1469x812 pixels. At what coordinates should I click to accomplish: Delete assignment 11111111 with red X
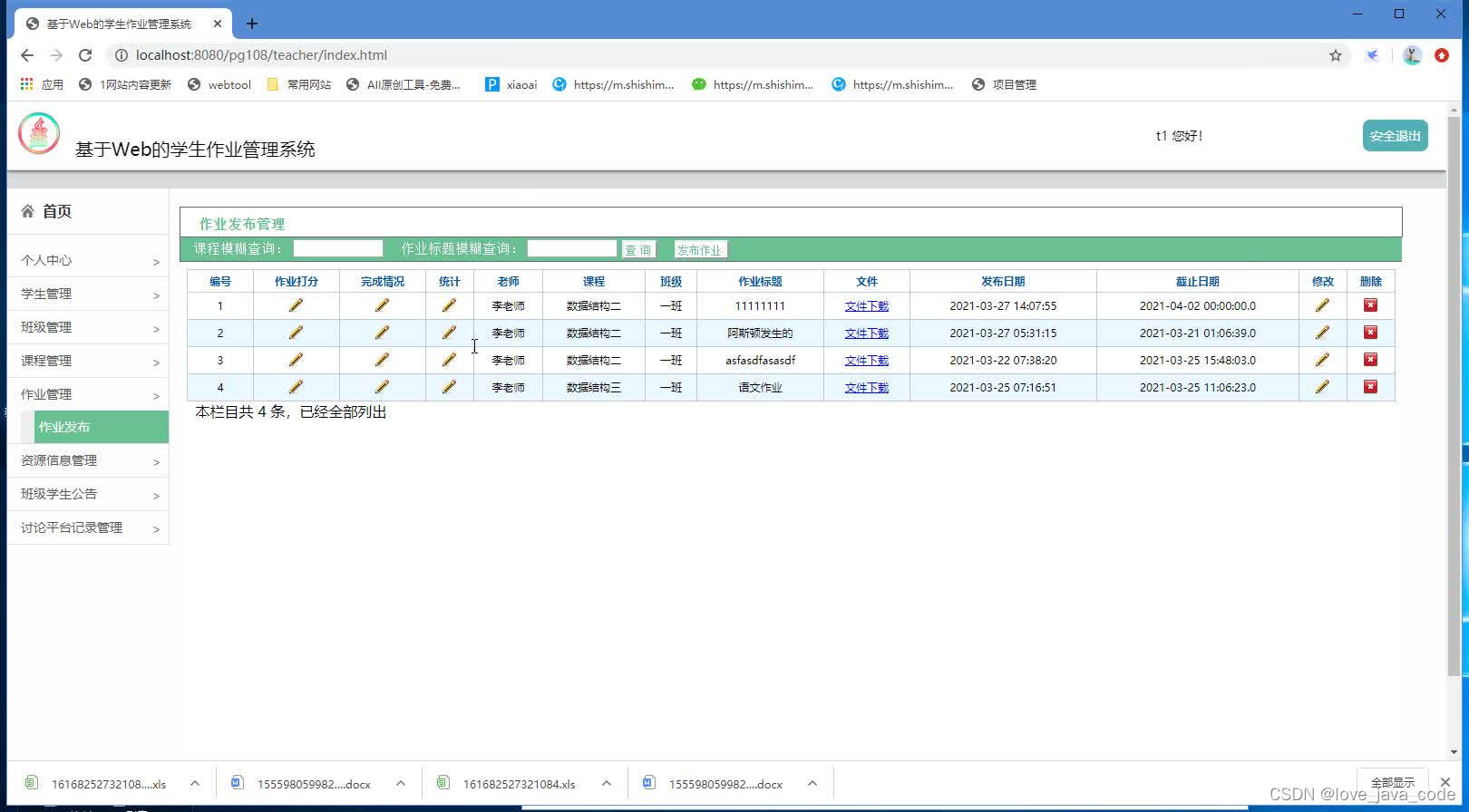1370,305
